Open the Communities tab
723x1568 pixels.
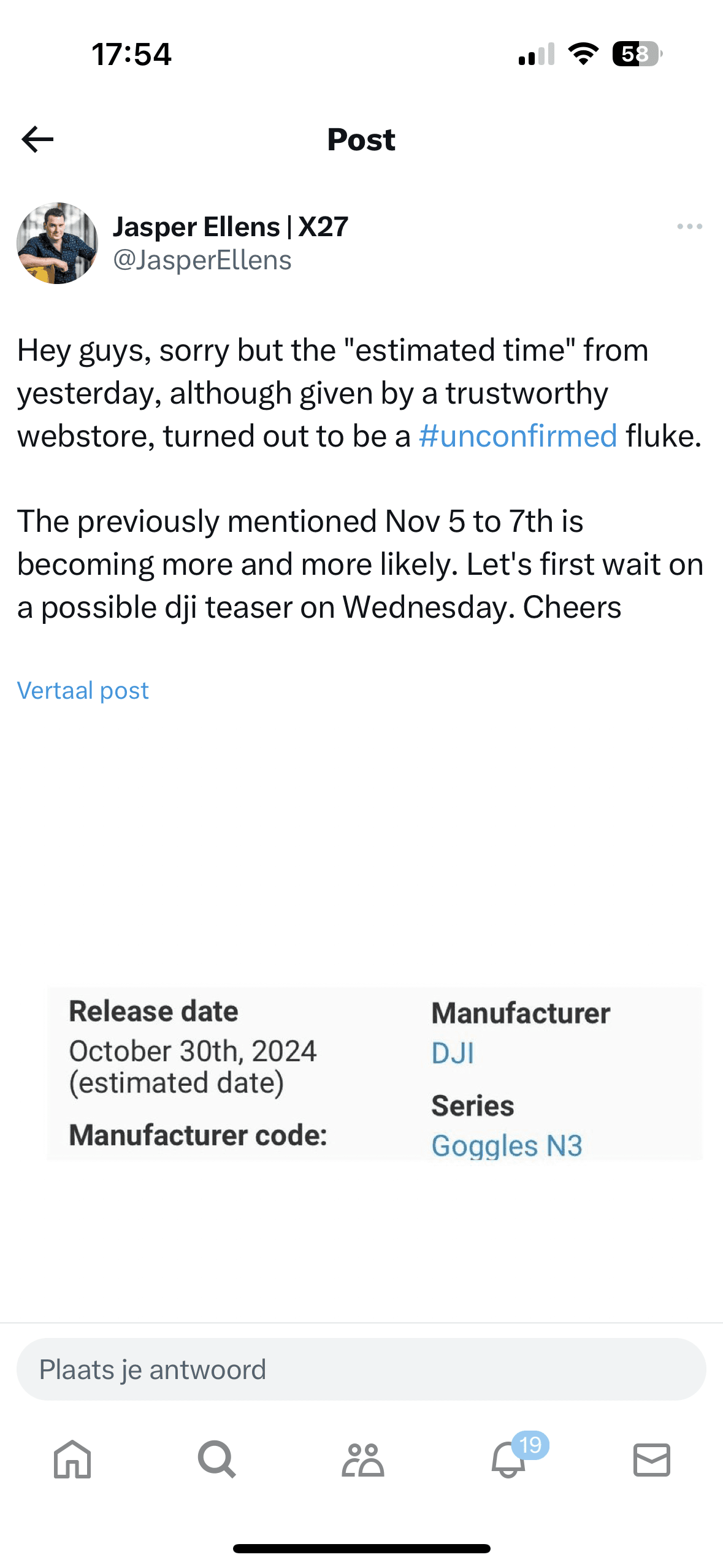click(362, 1459)
